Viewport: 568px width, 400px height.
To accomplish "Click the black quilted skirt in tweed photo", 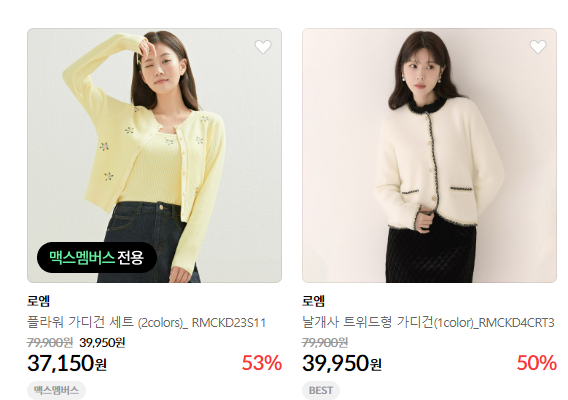I will [x=431, y=254].
